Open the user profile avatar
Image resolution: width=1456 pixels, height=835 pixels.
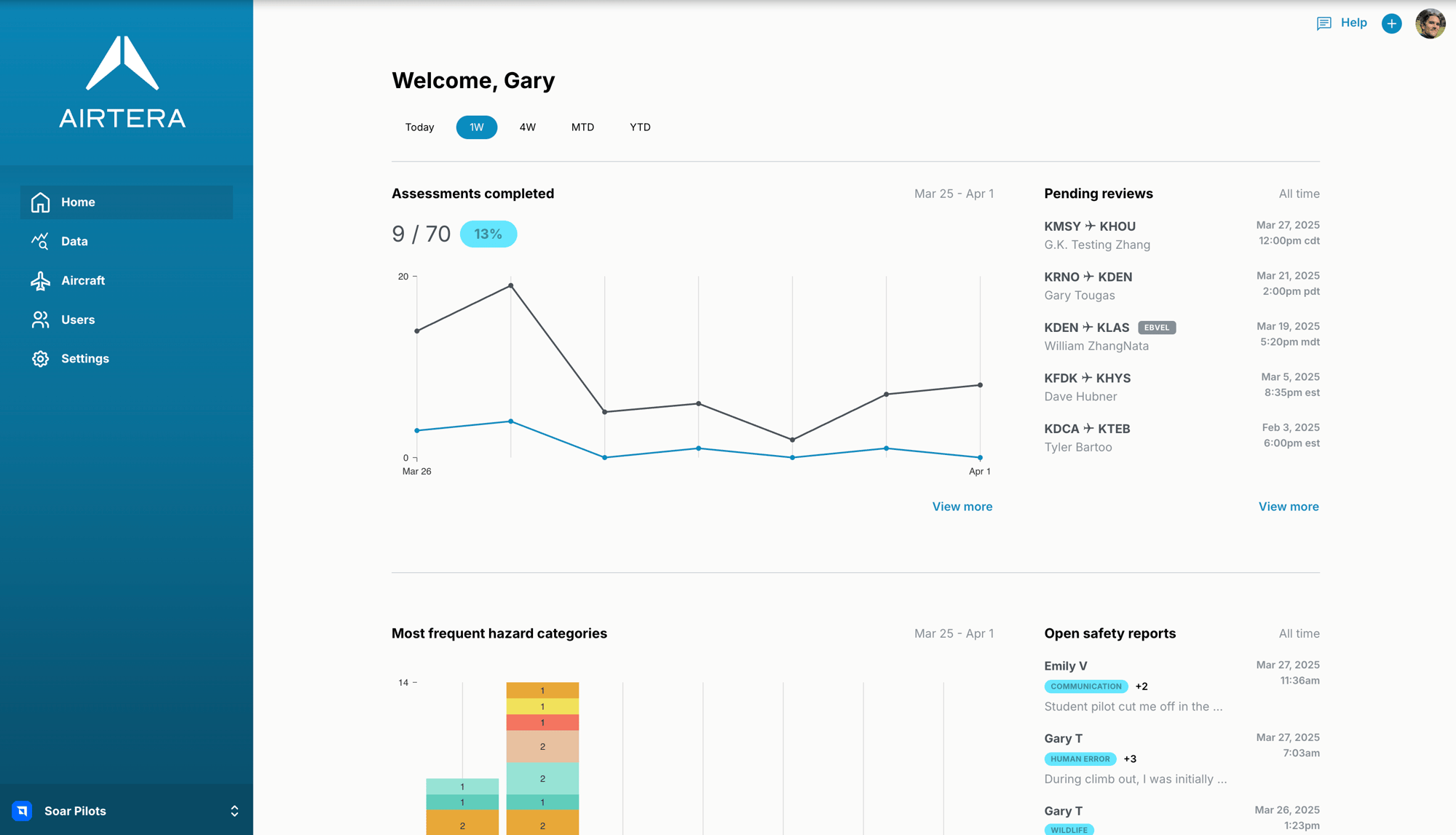[x=1430, y=23]
